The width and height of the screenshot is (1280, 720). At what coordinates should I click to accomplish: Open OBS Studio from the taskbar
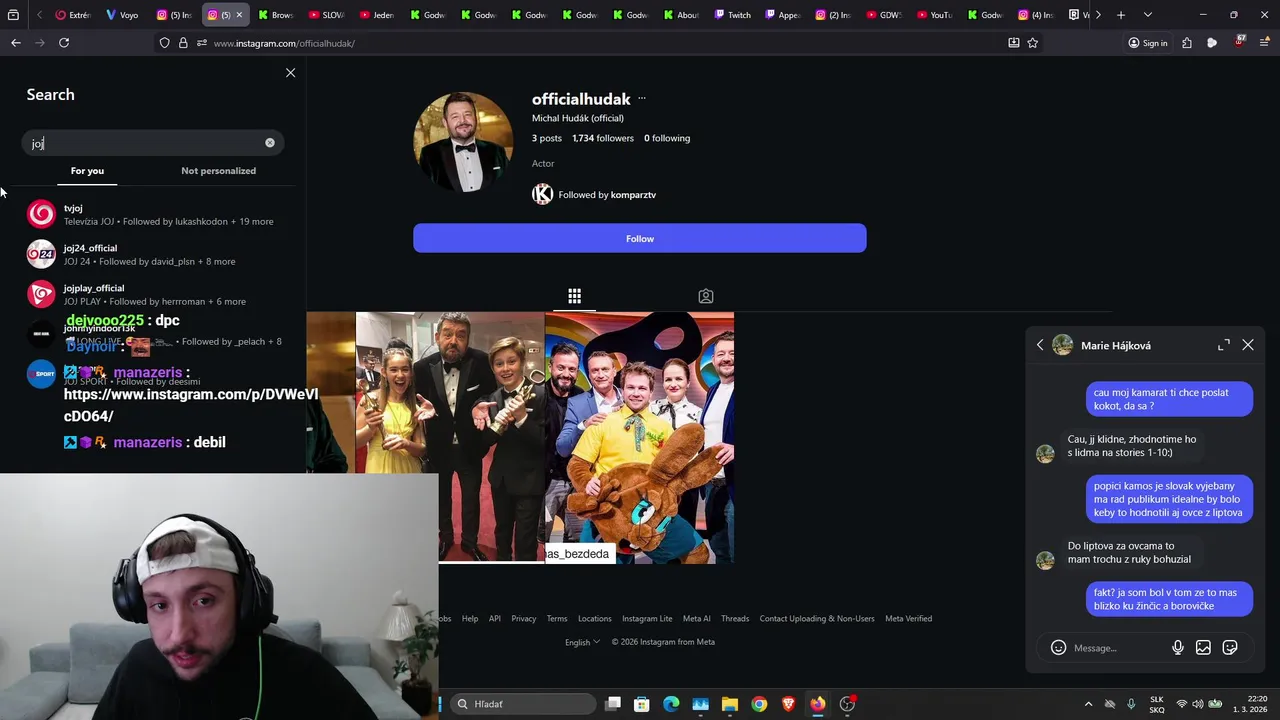848,704
